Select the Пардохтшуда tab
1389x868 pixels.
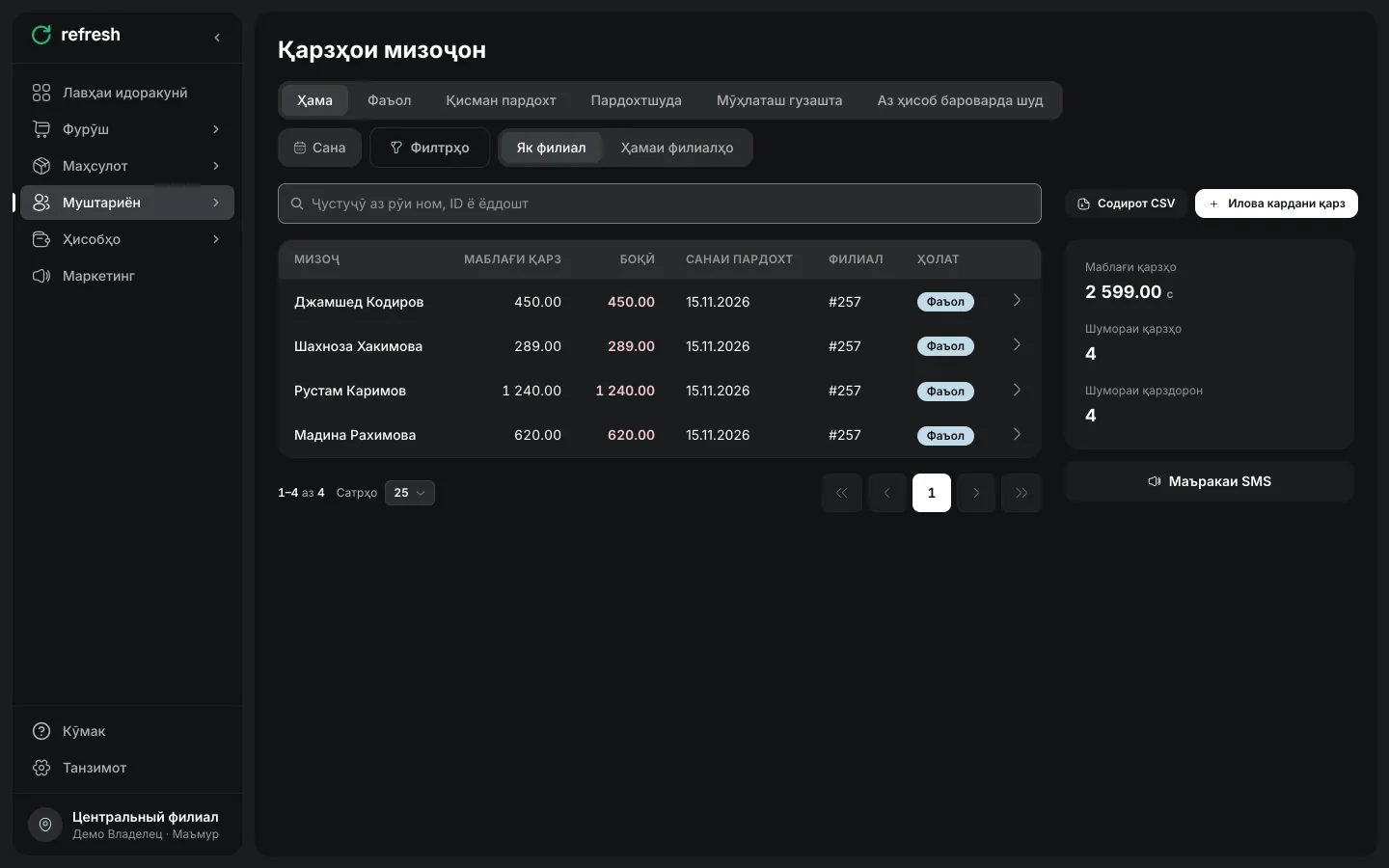point(637,100)
